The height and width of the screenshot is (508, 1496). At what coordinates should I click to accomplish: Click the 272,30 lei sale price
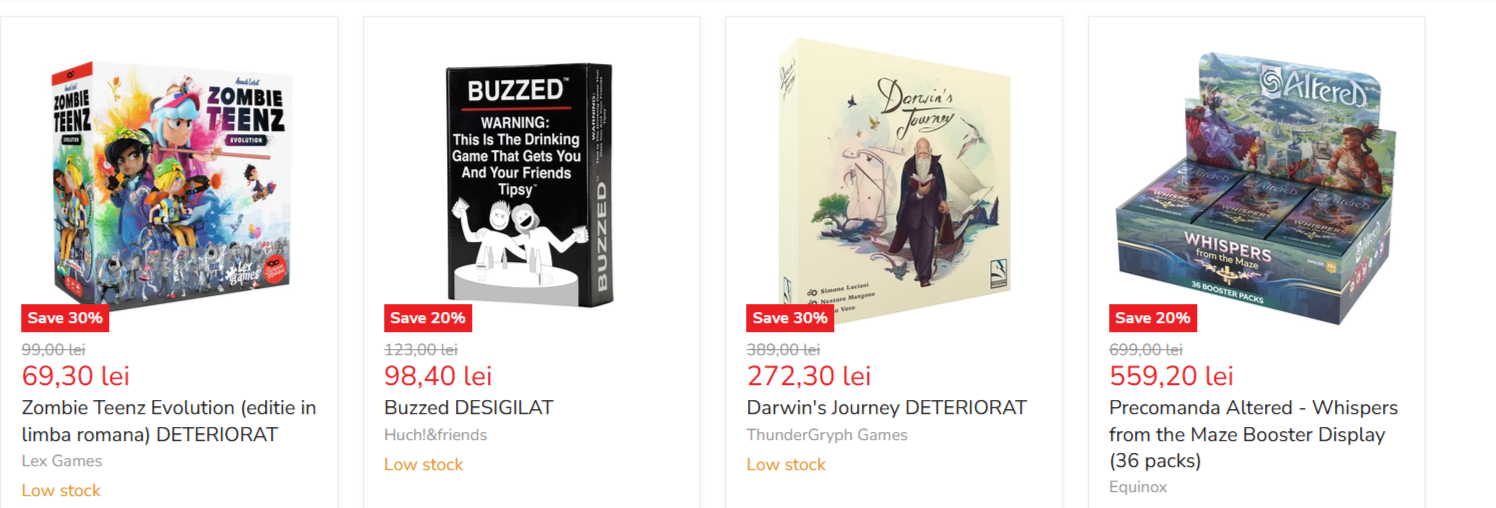[808, 376]
